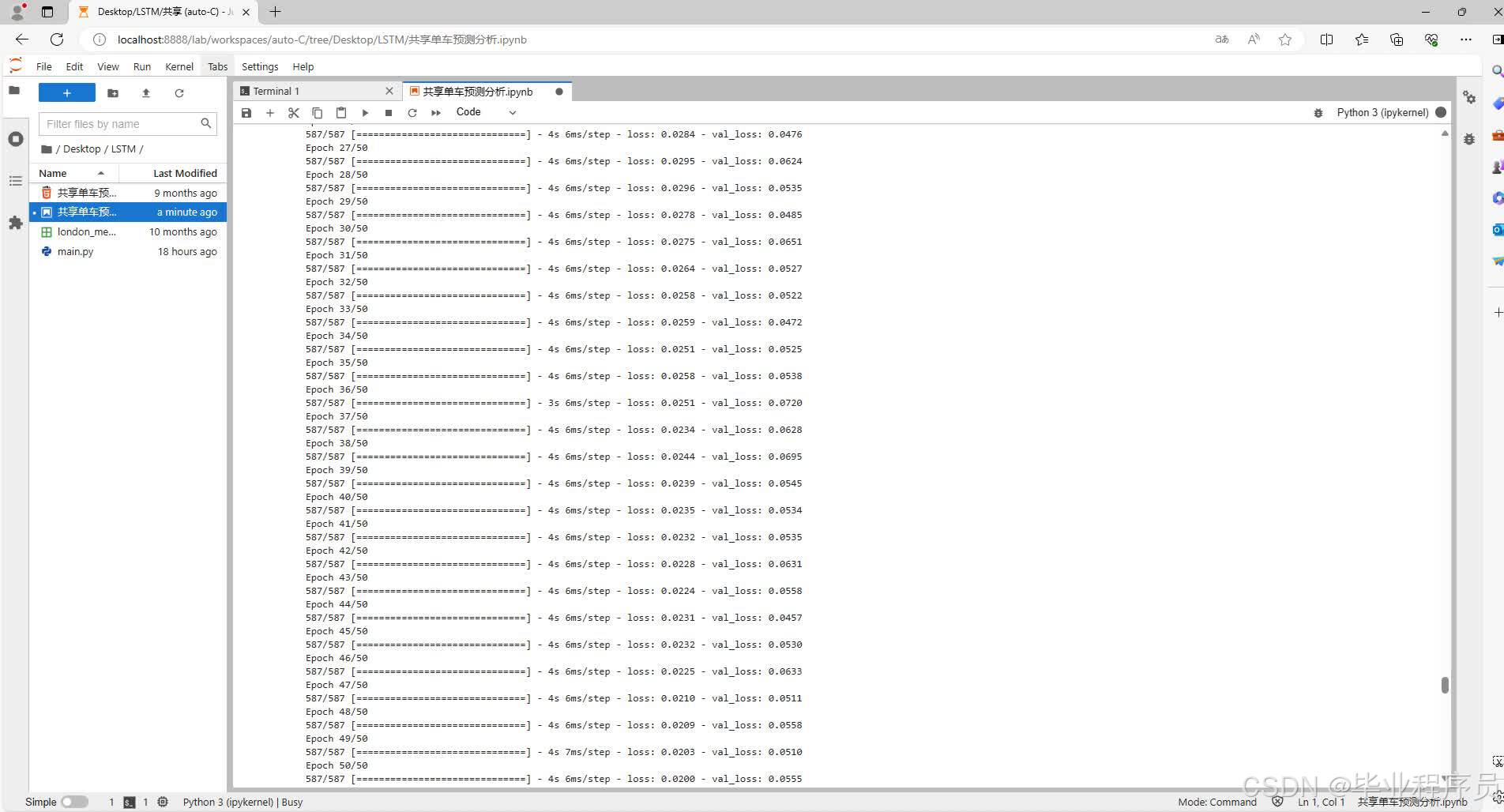1504x812 pixels.
Task: Run the selected cell
Action: tap(365, 113)
